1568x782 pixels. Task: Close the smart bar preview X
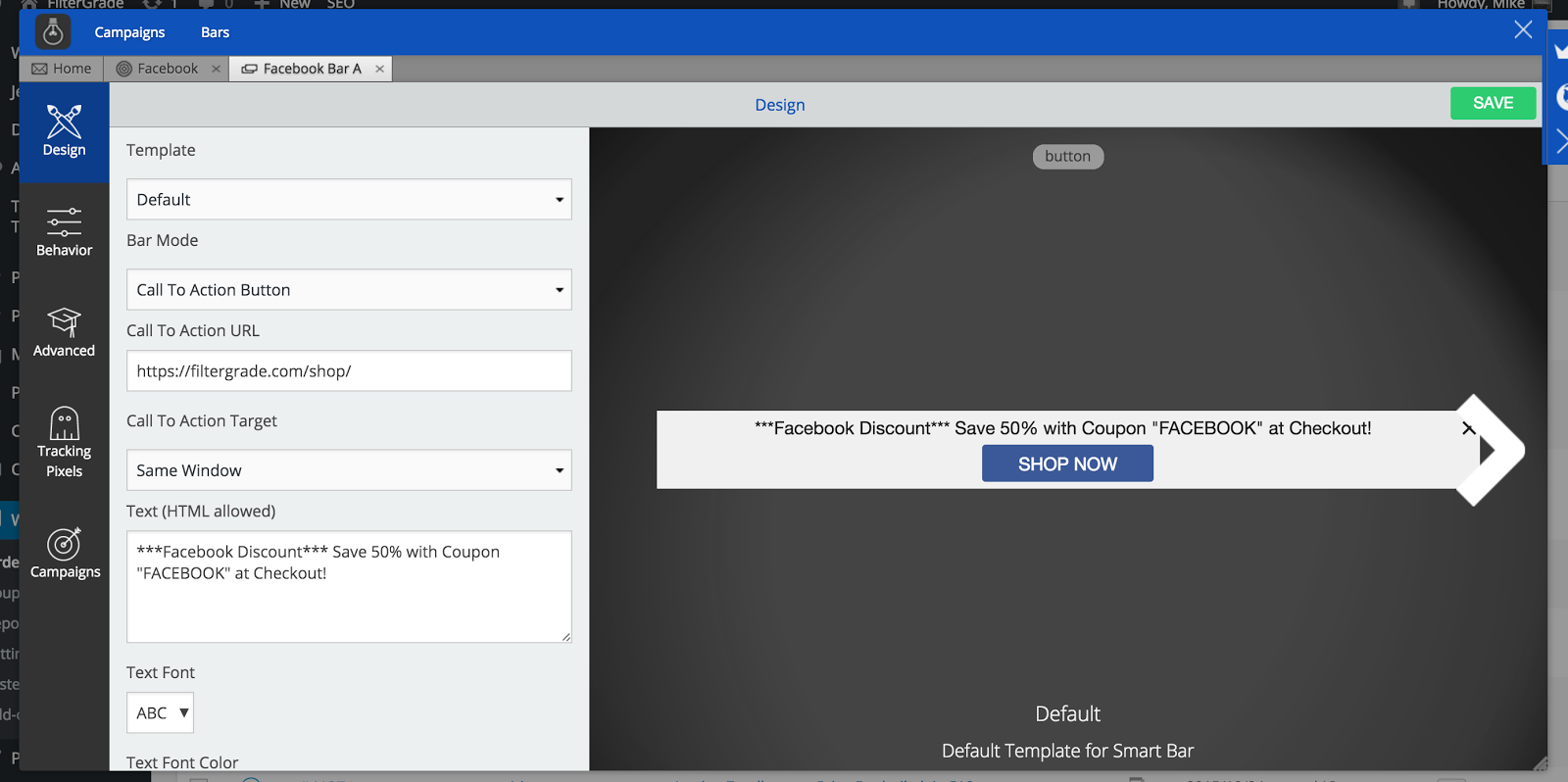(1468, 428)
